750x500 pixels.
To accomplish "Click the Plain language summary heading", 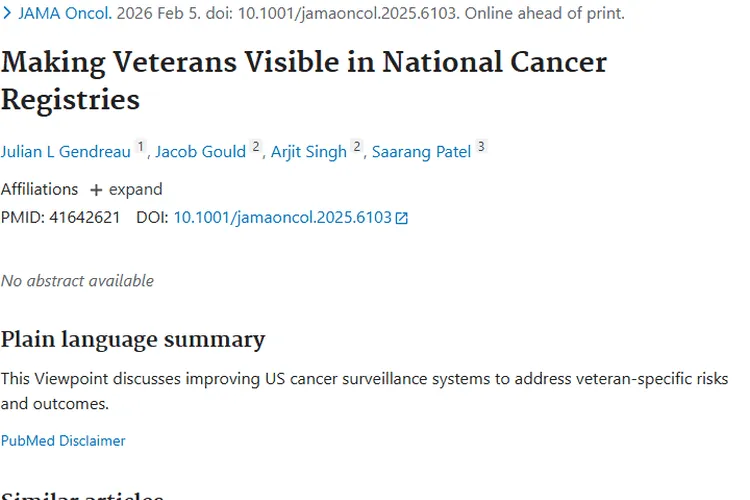I will pos(133,340).
